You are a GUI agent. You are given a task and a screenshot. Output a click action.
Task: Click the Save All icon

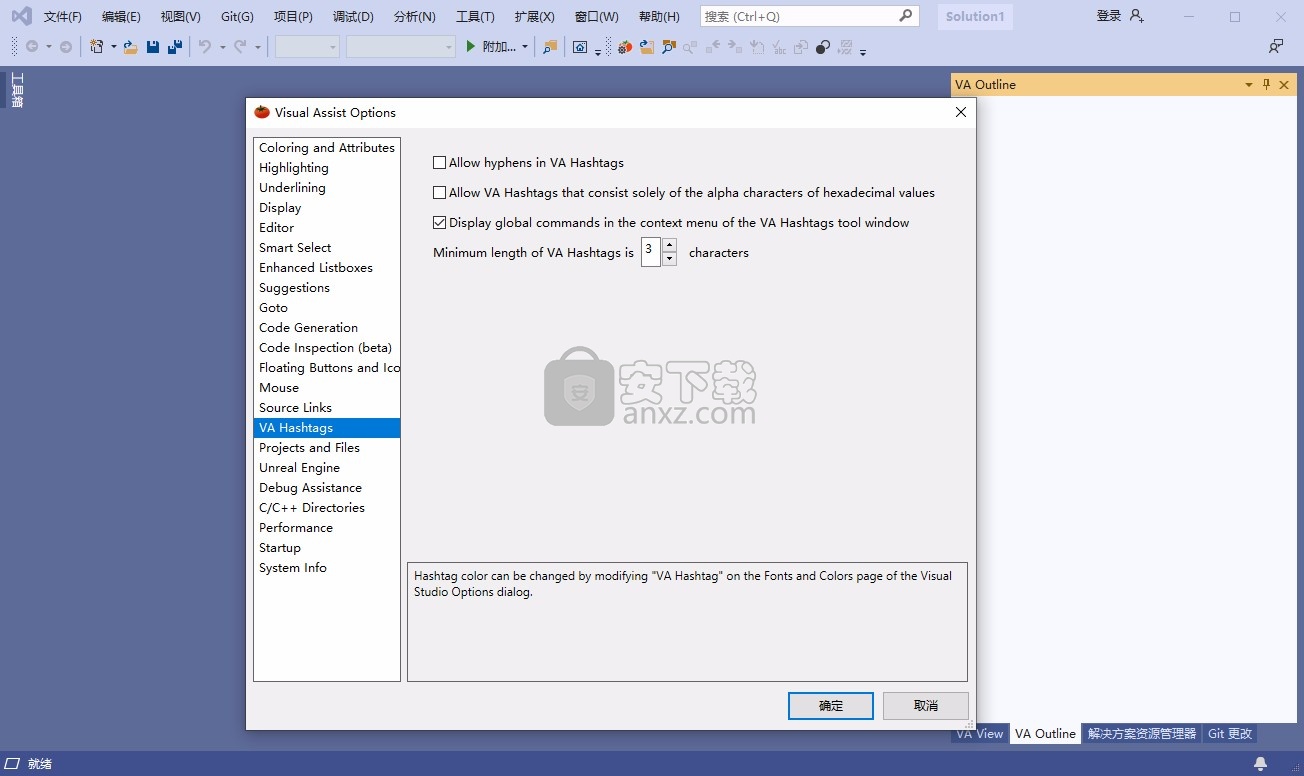[175, 46]
